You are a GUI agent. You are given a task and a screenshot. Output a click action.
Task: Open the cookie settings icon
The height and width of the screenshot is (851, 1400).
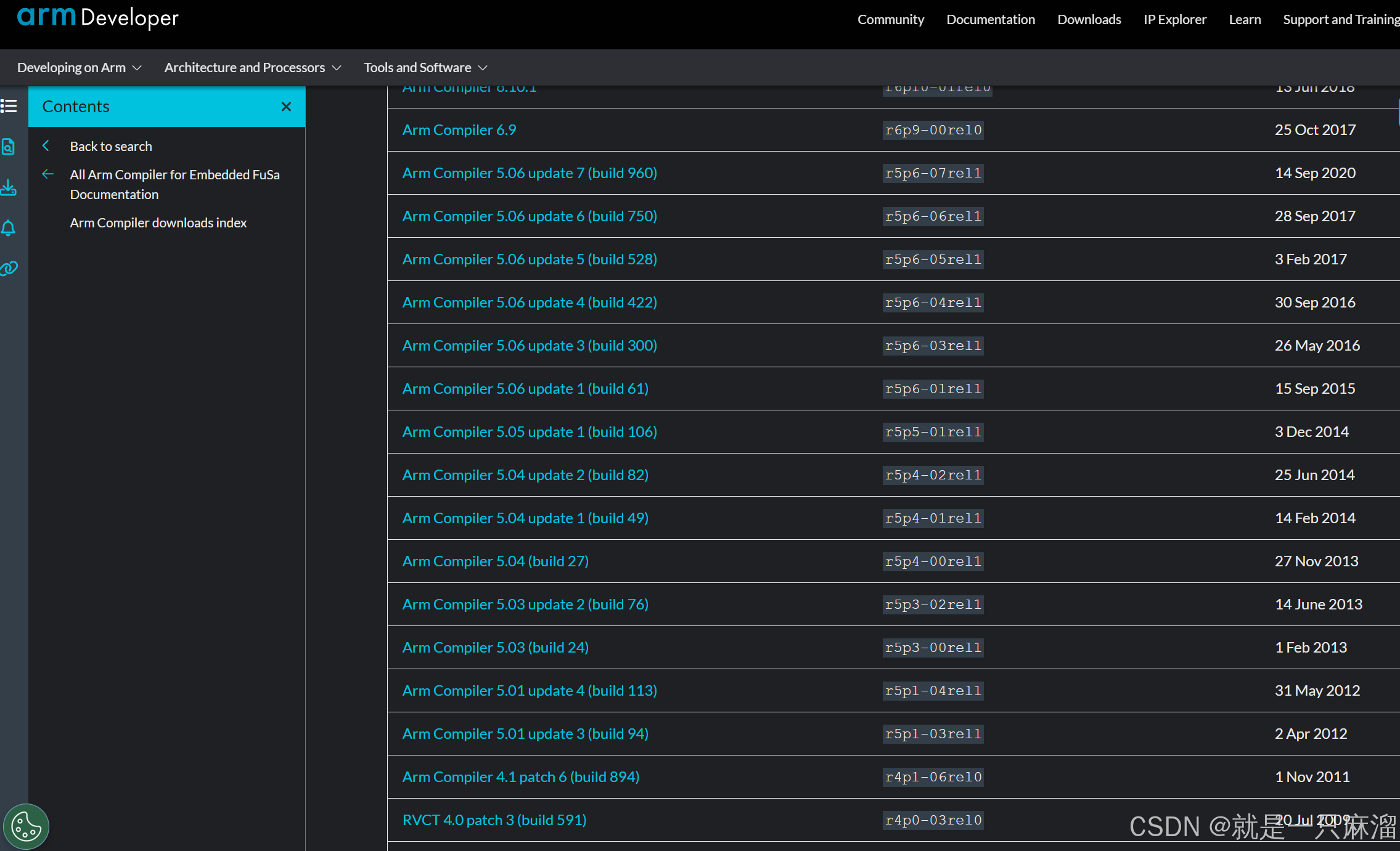point(26,826)
